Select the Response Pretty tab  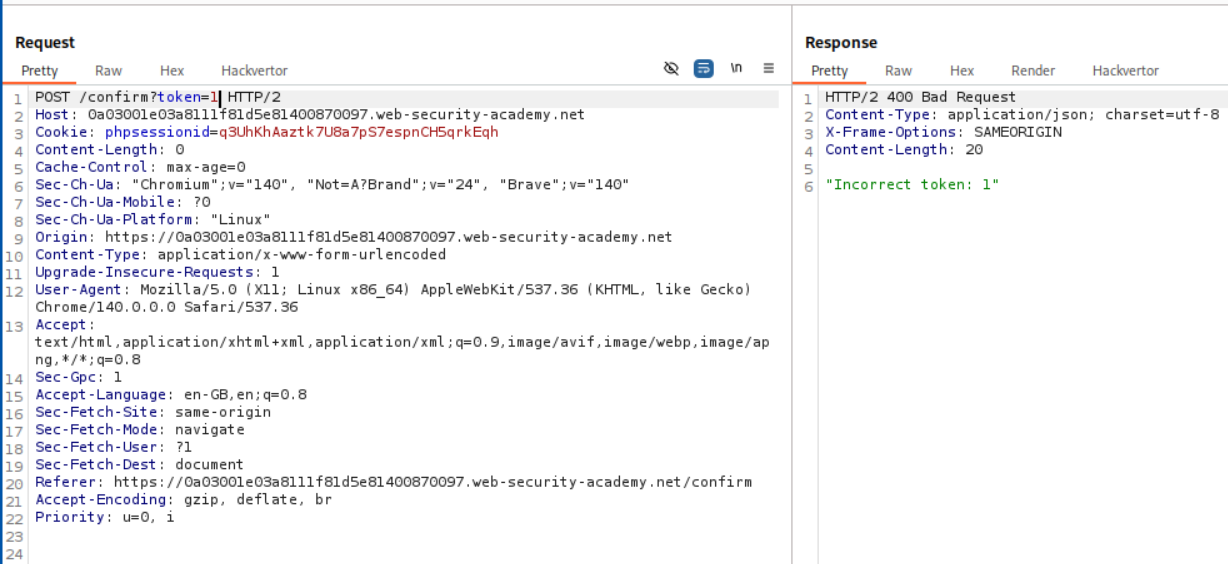click(x=829, y=71)
